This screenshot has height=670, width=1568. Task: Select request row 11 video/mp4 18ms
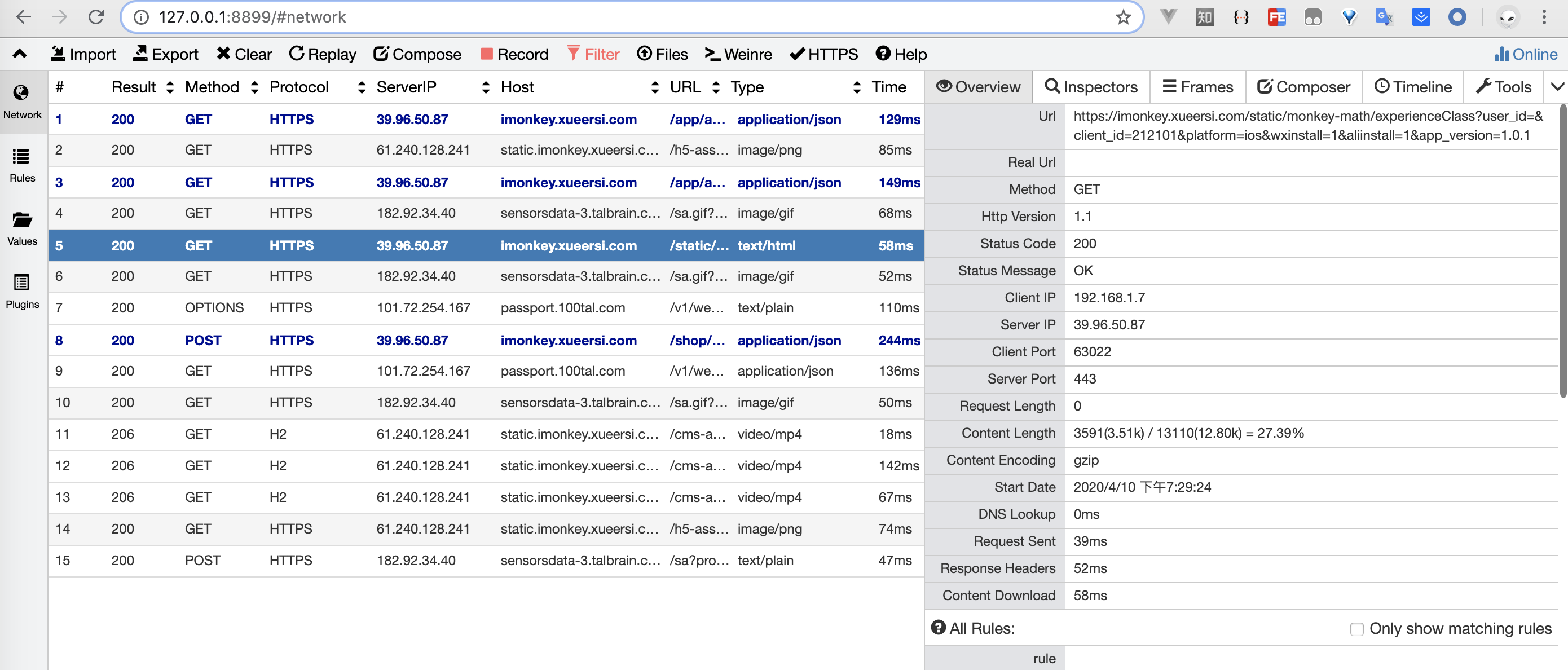[x=486, y=434]
